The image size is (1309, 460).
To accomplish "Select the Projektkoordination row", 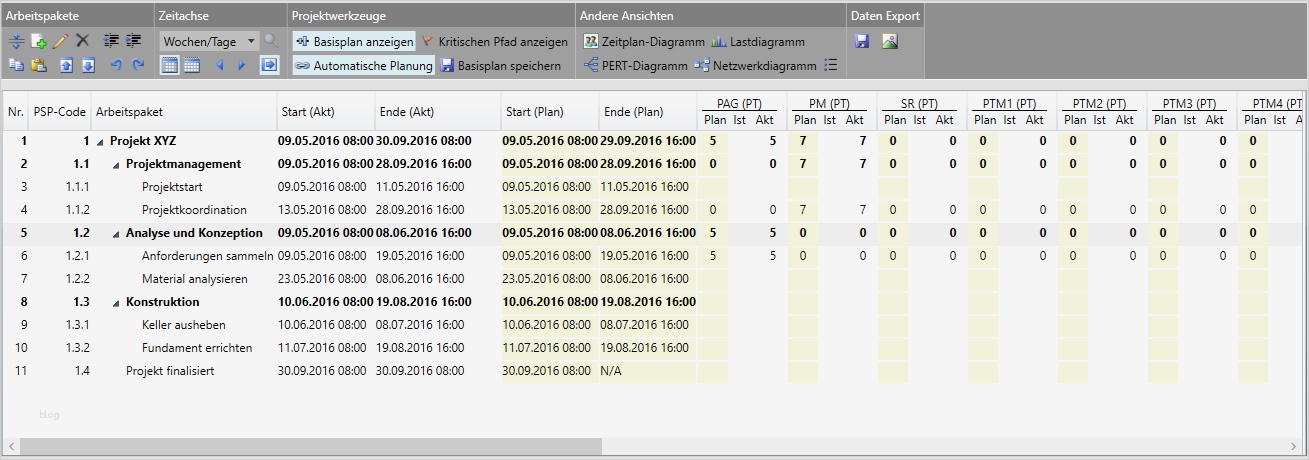I will pyautogui.click(x=654, y=210).
